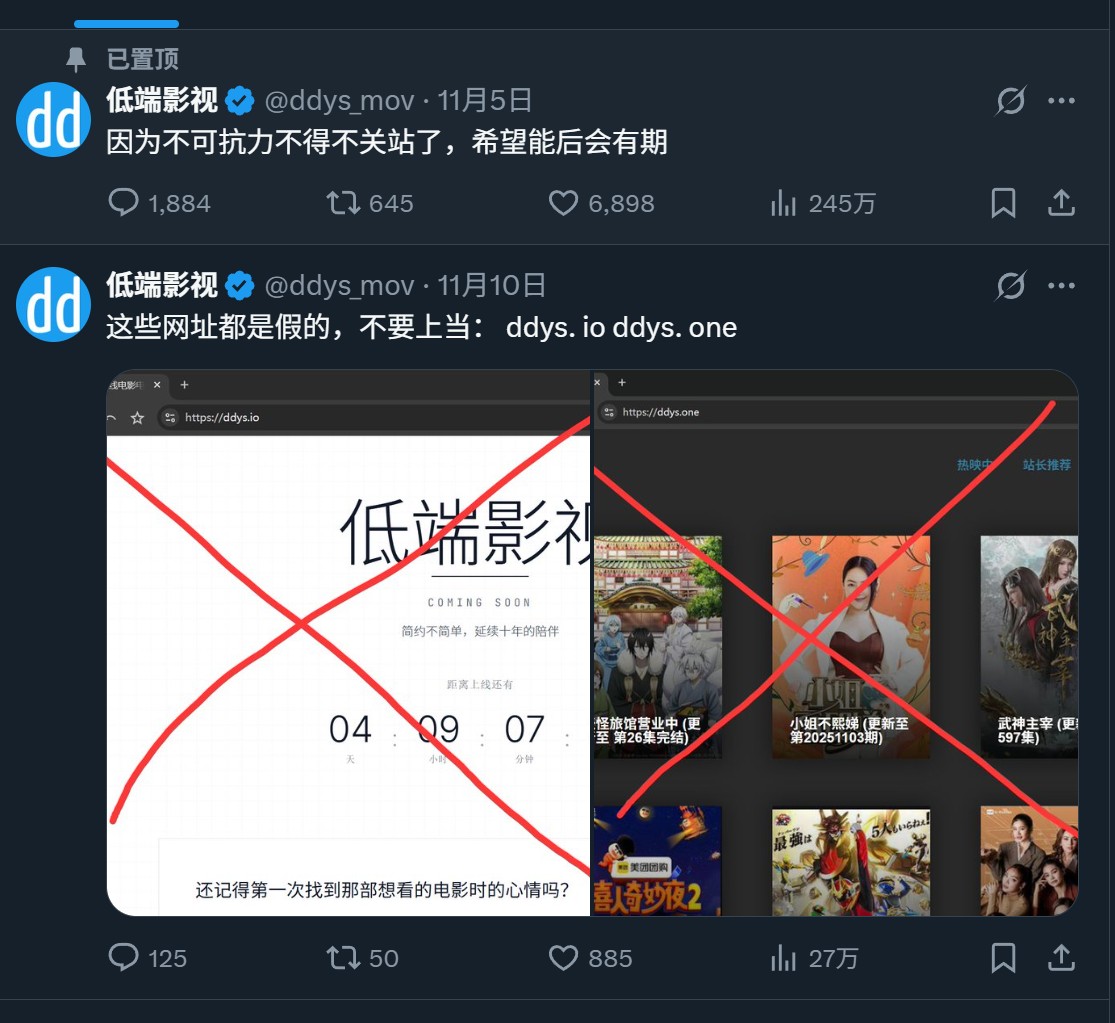Bookmark the November 10 tweet
This screenshot has width=1115, height=1023.
pos(1003,957)
